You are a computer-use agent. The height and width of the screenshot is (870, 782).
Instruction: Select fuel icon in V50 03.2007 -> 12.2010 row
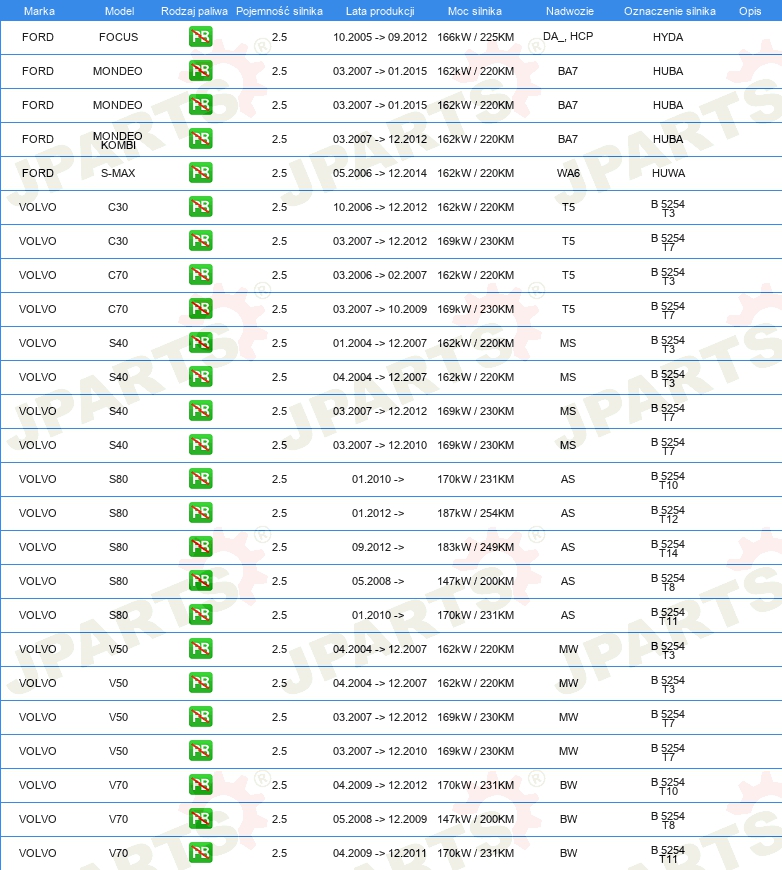pos(200,751)
